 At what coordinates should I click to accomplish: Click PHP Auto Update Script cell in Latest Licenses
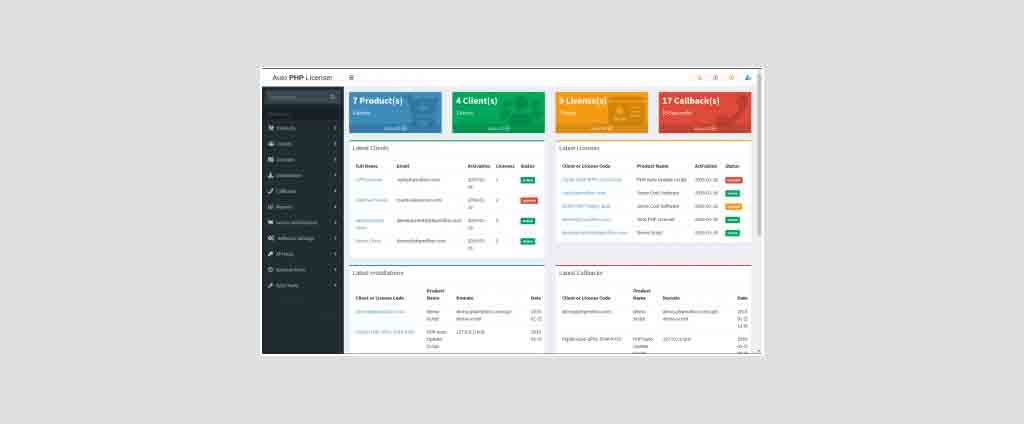click(x=660, y=180)
